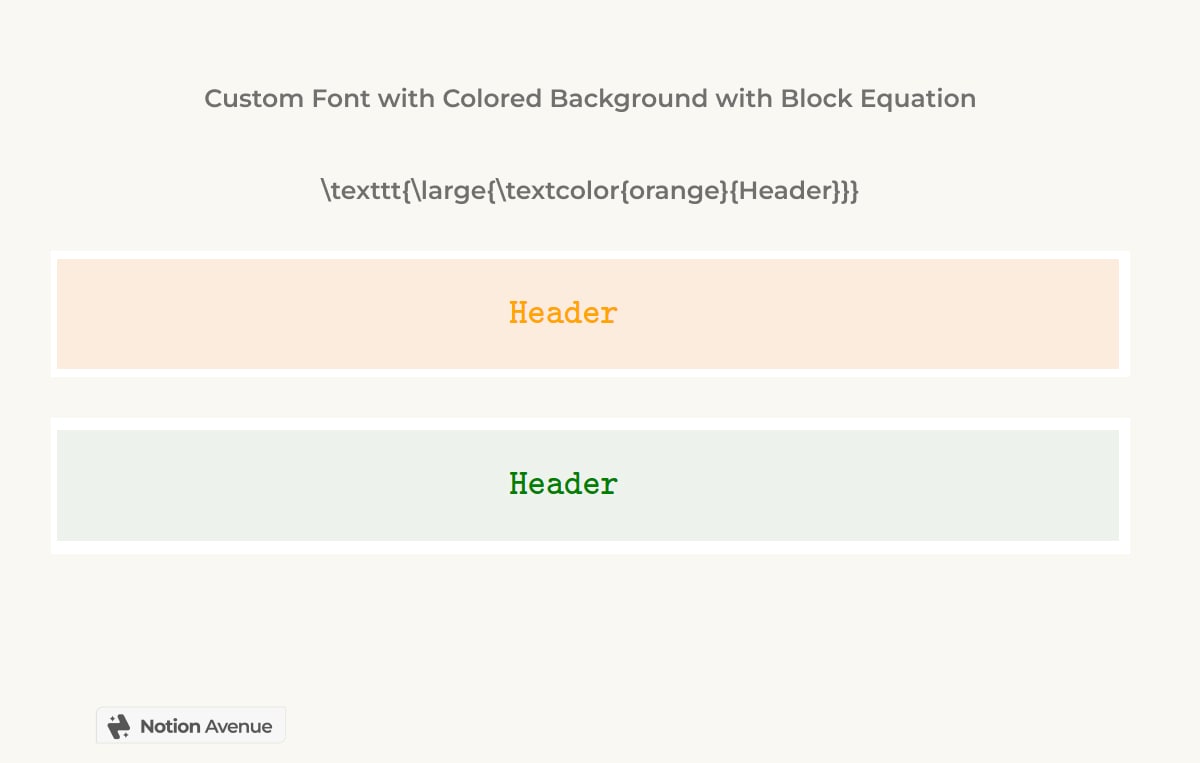Click the light green block background left of Header

pos(280,485)
